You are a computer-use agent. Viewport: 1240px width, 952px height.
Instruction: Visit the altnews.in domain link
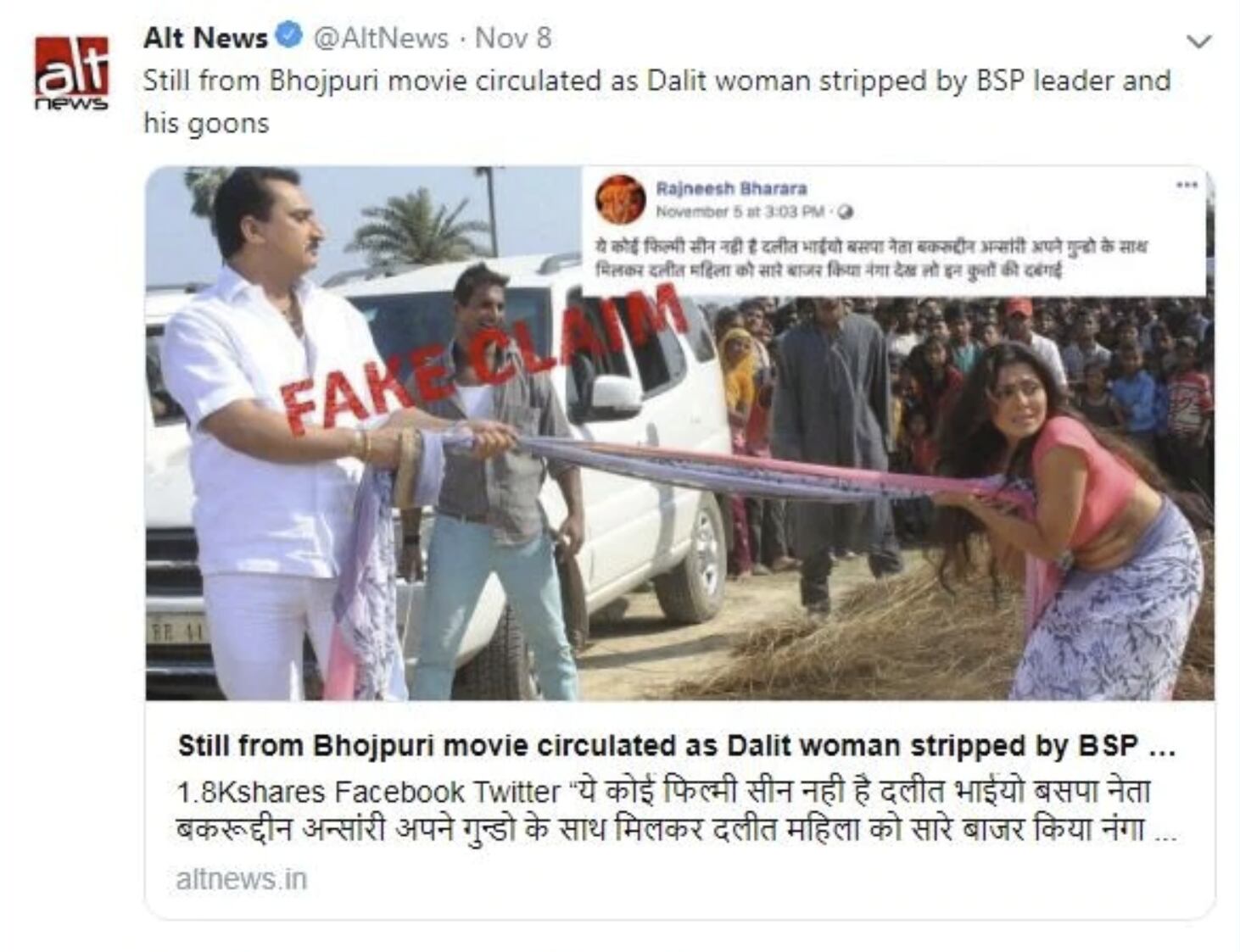click(241, 879)
